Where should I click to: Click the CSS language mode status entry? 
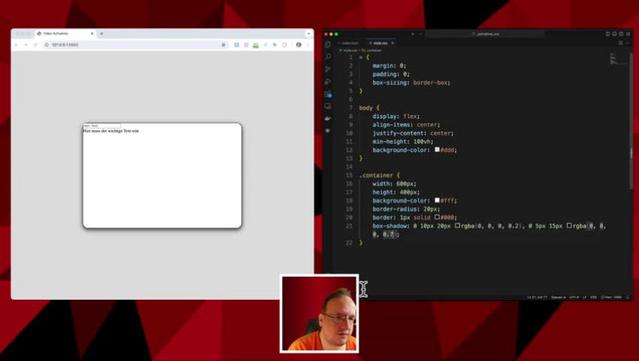[593, 297]
